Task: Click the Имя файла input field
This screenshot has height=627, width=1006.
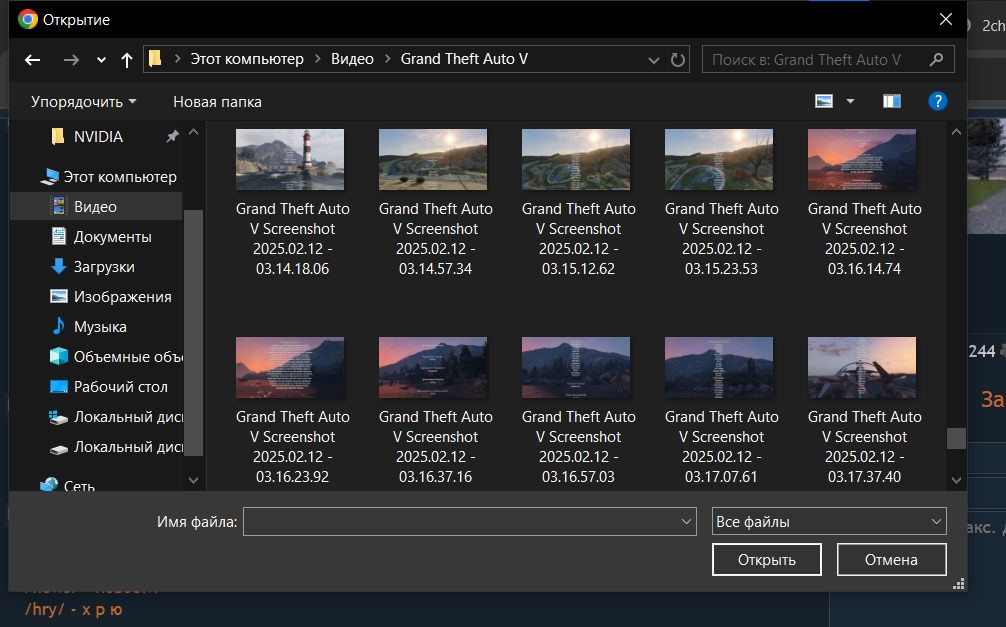Action: [470, 522]
